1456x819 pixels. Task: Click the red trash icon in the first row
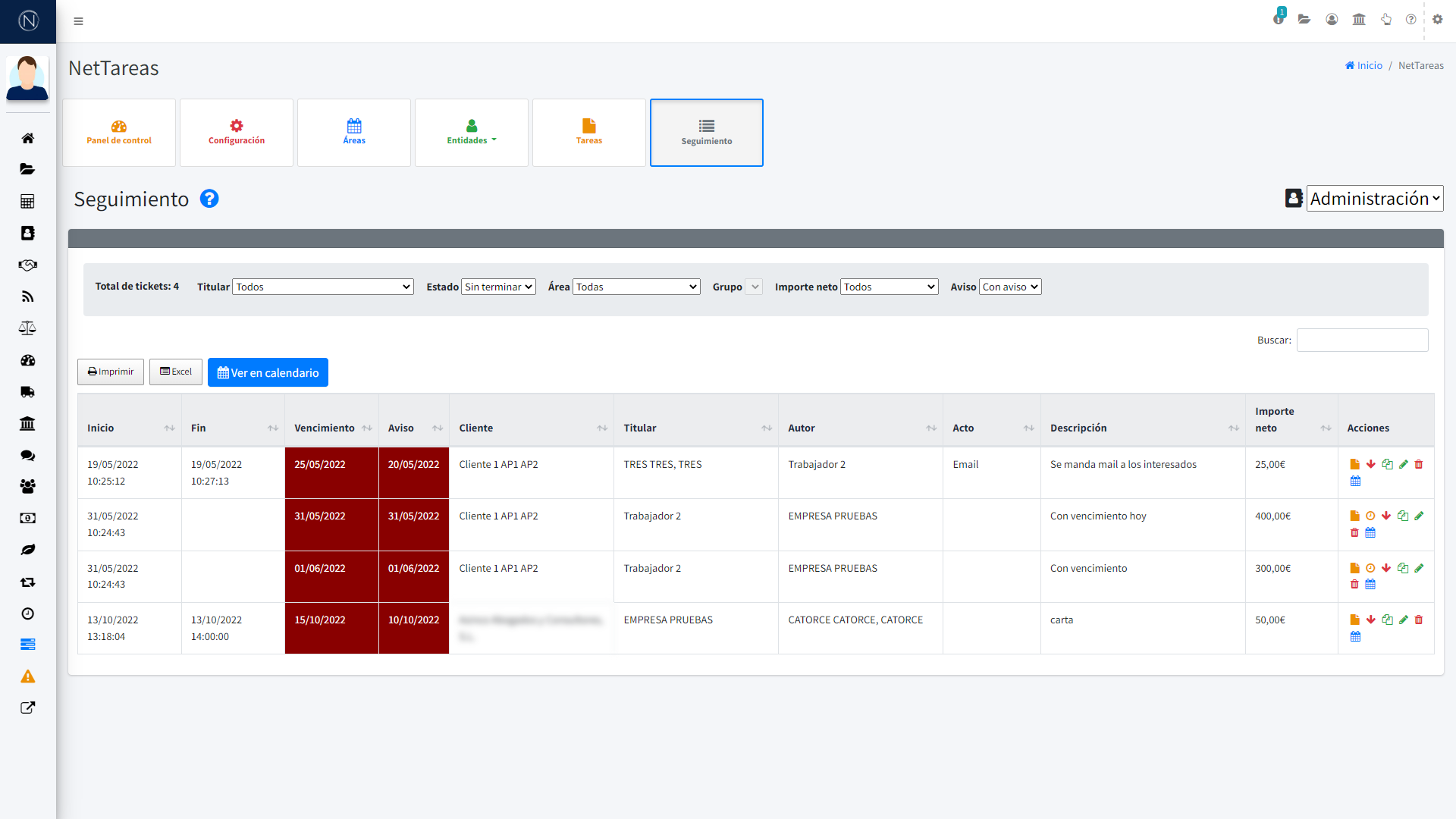pos(1419,464)
